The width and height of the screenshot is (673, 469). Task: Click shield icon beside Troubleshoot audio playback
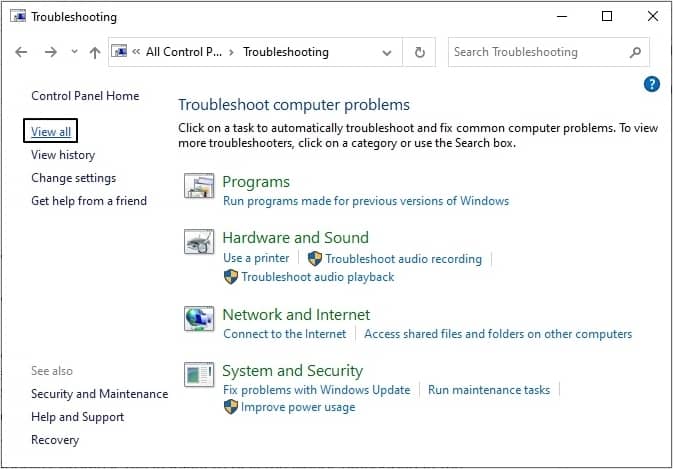(231, 277)
